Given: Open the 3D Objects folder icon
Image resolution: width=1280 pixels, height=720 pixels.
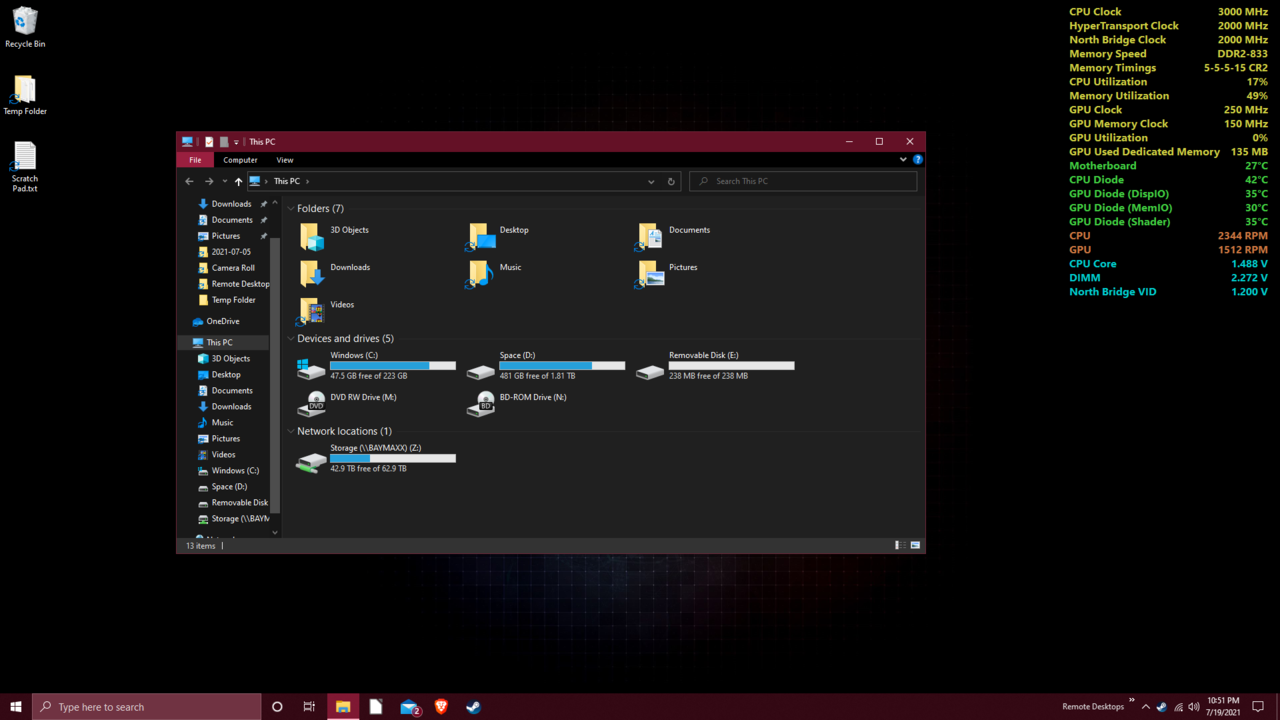Looking at the screenshot, I should pos(311,236).
